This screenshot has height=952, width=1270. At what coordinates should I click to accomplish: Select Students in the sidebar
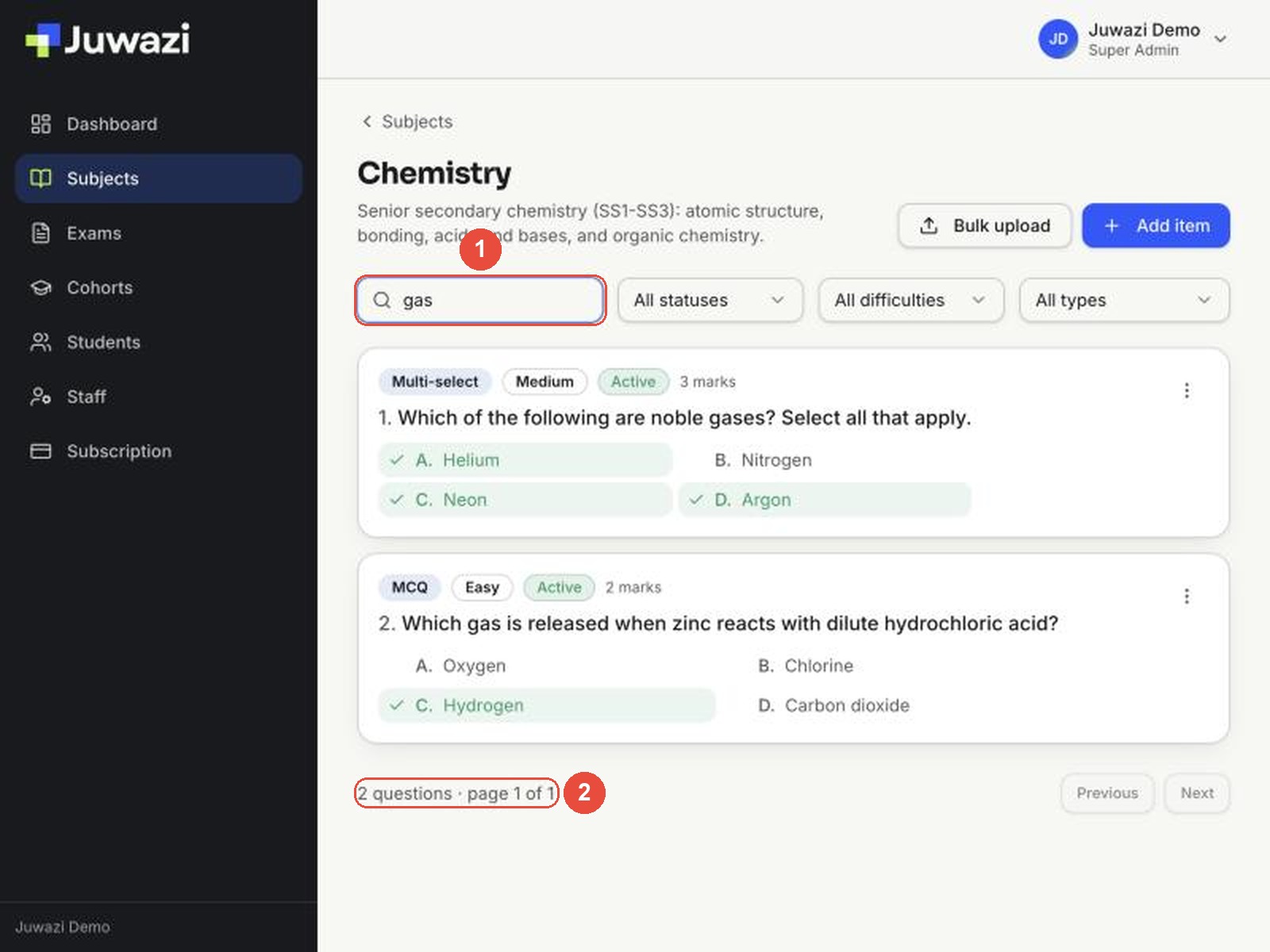pyautogui.click(x=158, y=342)
